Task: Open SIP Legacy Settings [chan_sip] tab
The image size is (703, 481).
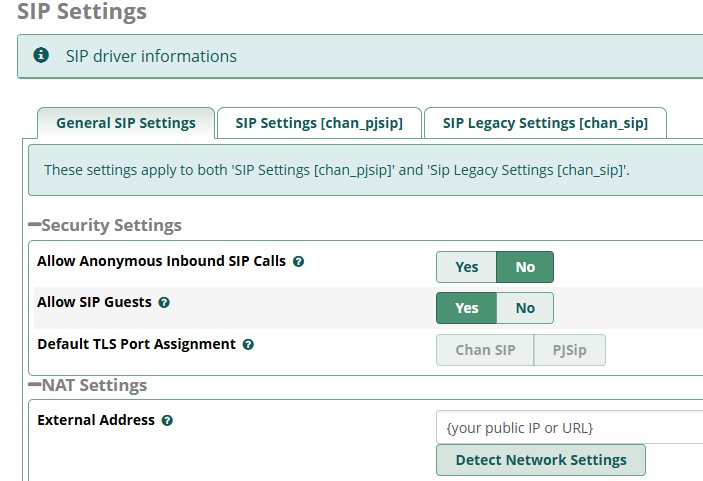Action: [545, 124]
